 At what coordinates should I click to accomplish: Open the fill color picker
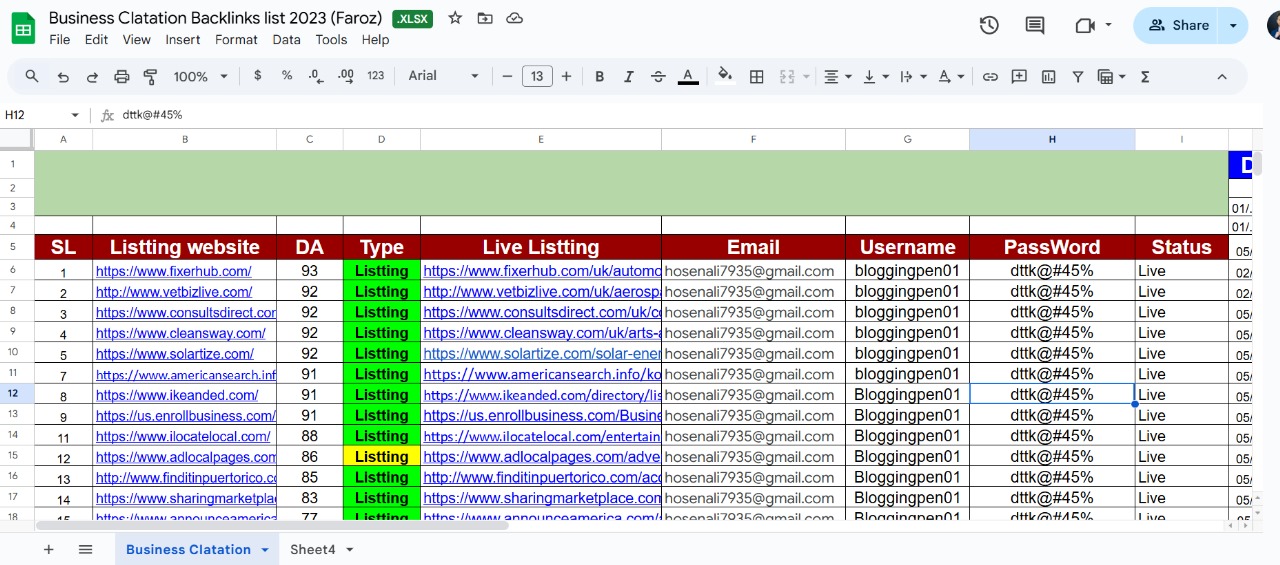(x=725, y=77)
